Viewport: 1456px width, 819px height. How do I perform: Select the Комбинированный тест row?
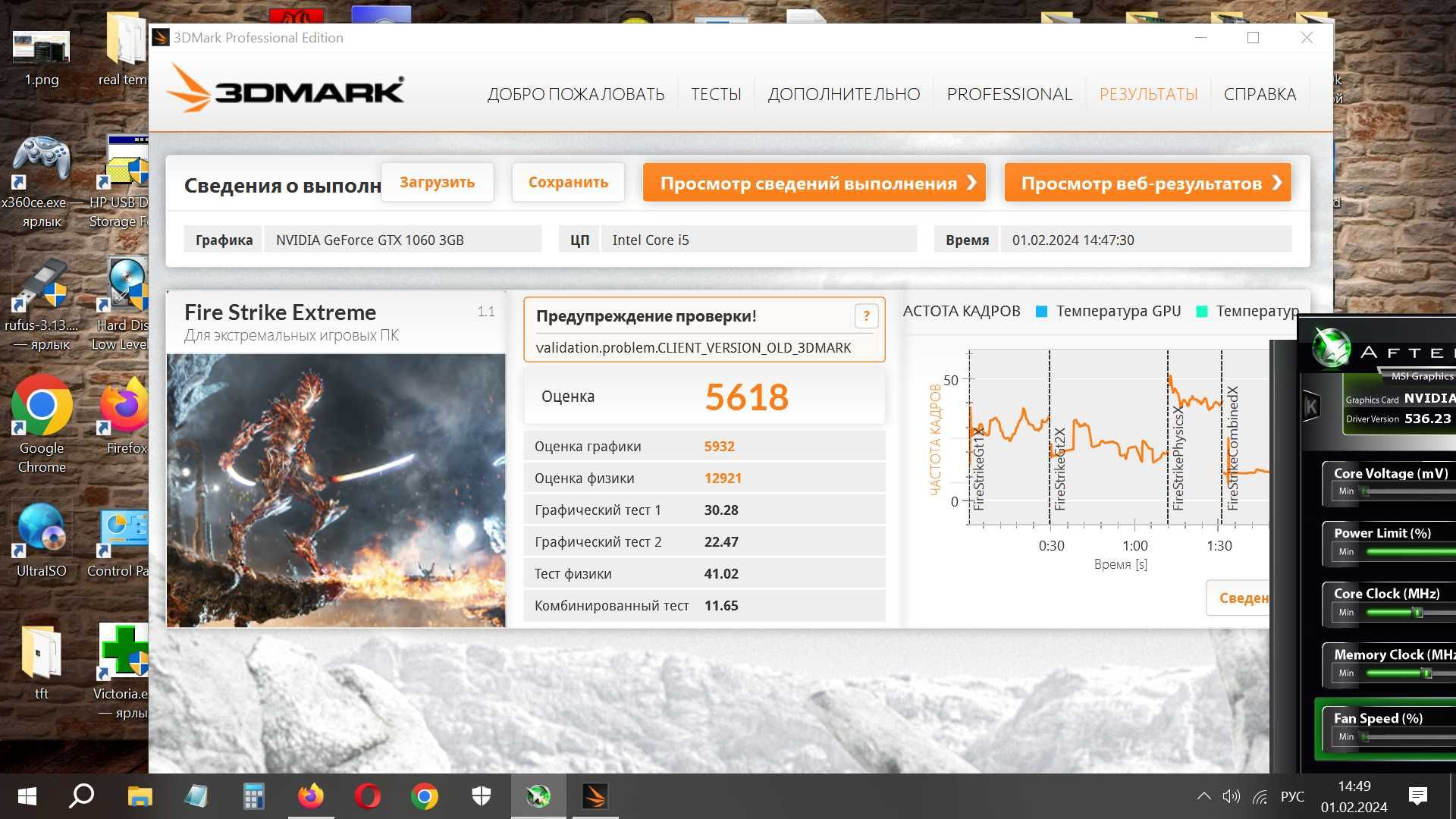(x=704, y=605)
